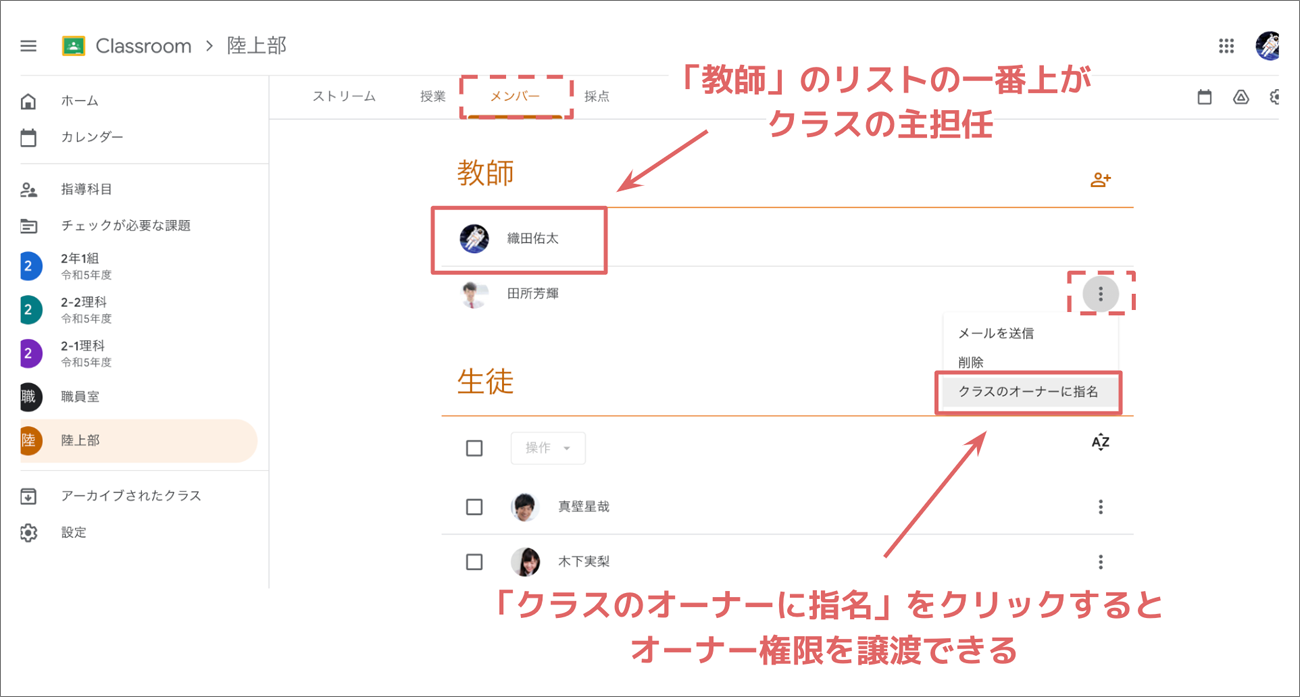1300x697 pixels.
Task: Open the class calendar icon in the tab bar
Action: [1205, 97]
